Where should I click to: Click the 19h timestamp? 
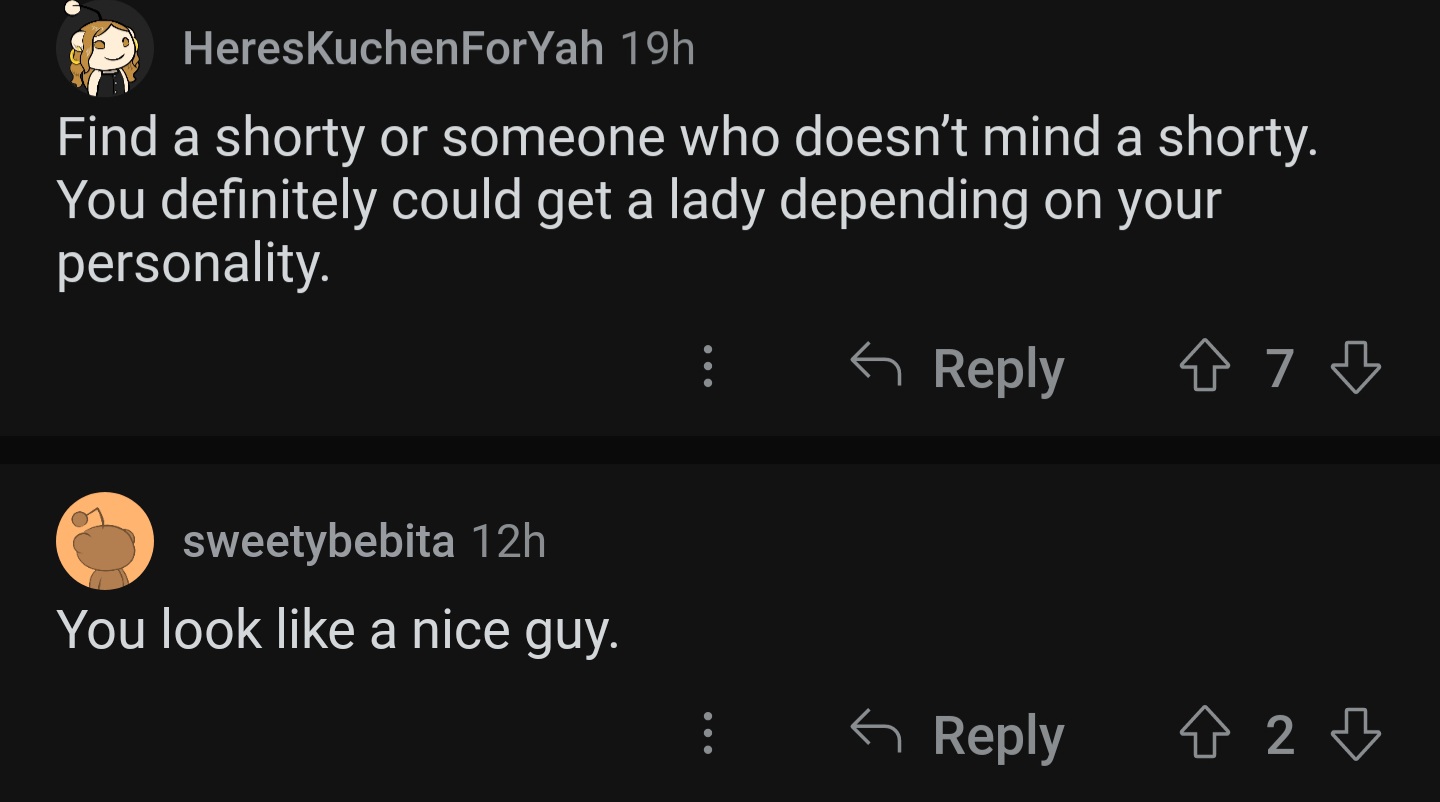coord(657,48)
